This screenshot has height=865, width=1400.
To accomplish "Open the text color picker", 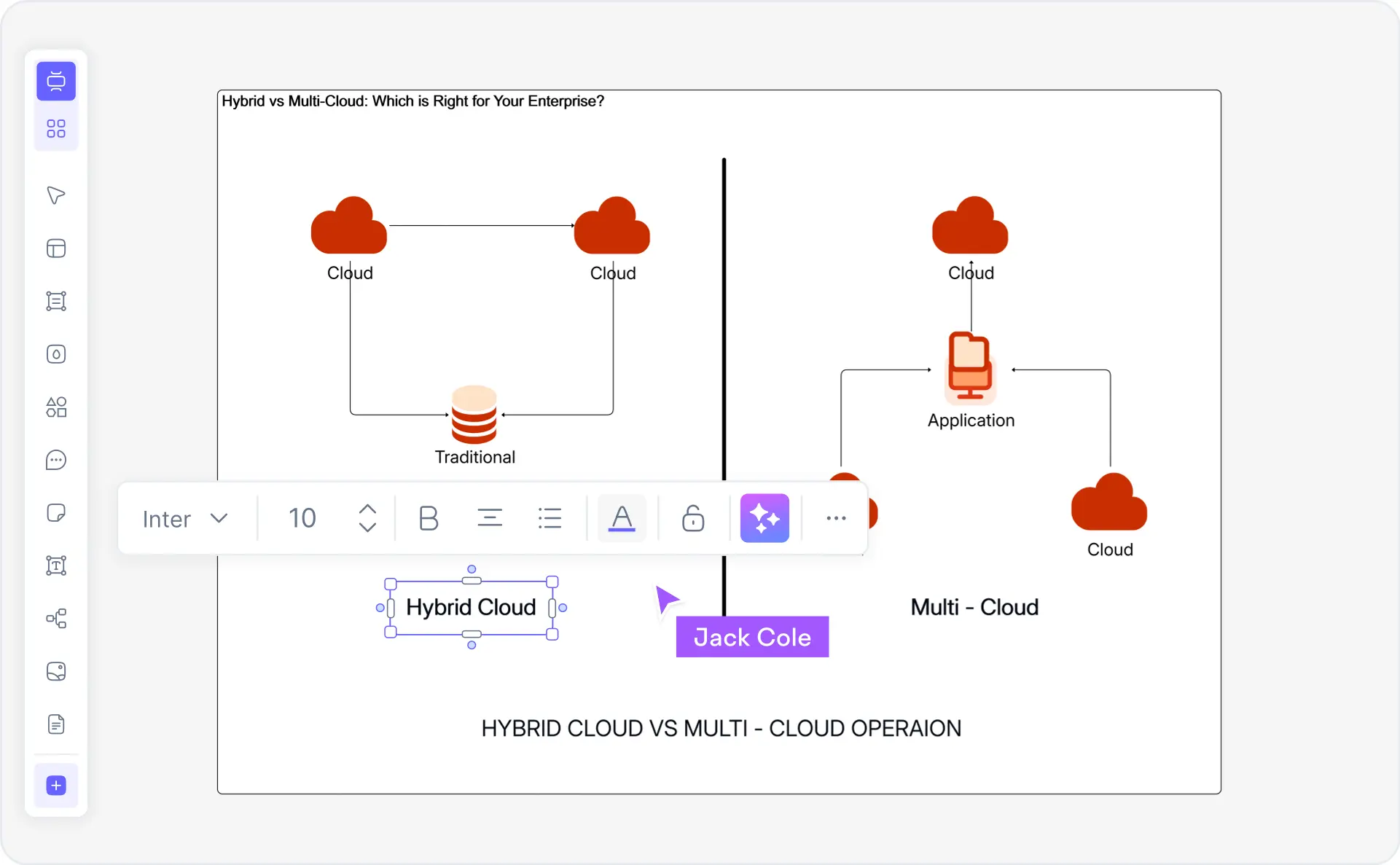I will point(622,518).
